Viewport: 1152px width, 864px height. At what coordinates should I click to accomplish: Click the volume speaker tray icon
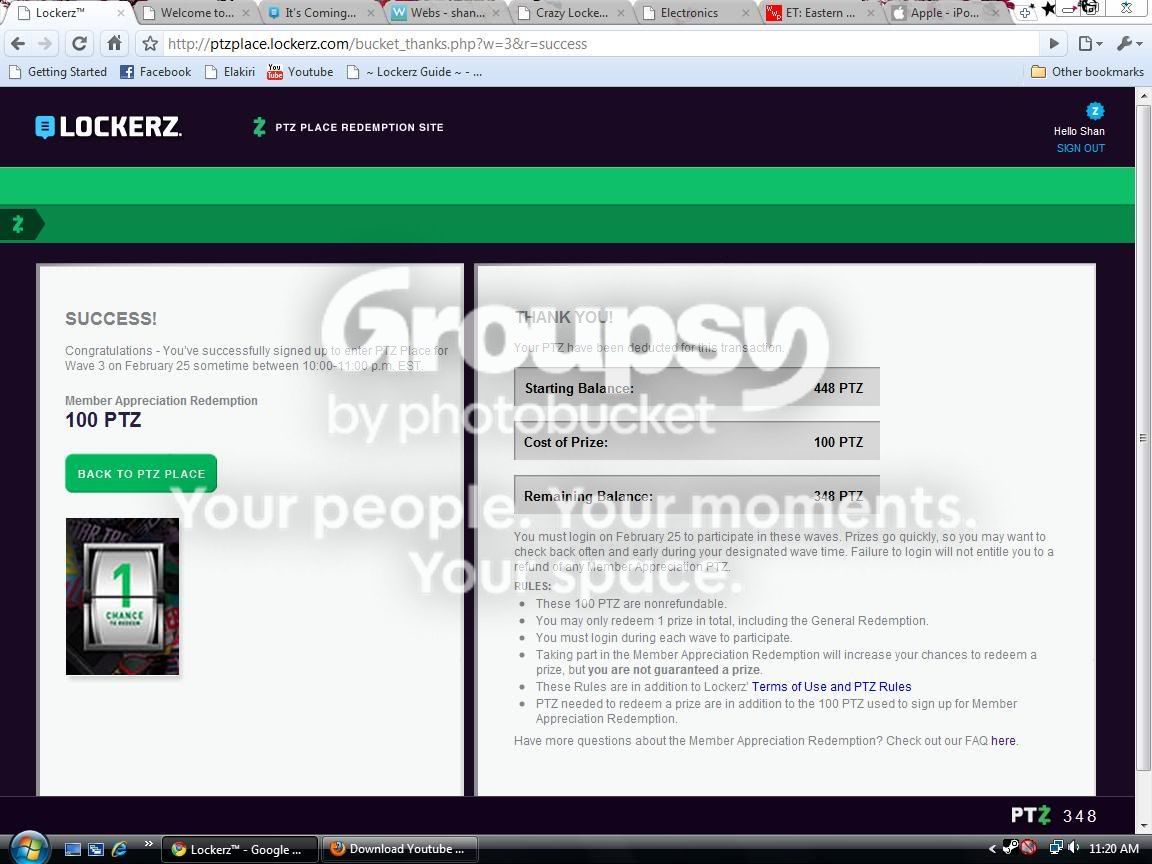1073,848
